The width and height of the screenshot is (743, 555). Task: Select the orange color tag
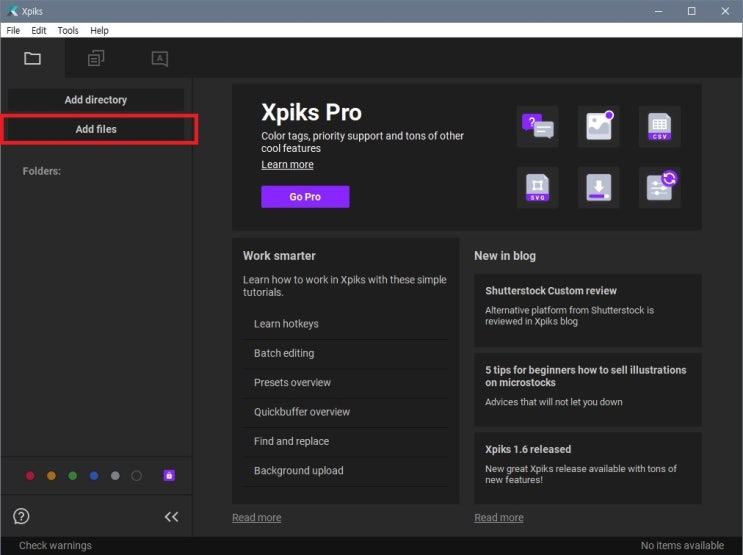tap(51, 475)
